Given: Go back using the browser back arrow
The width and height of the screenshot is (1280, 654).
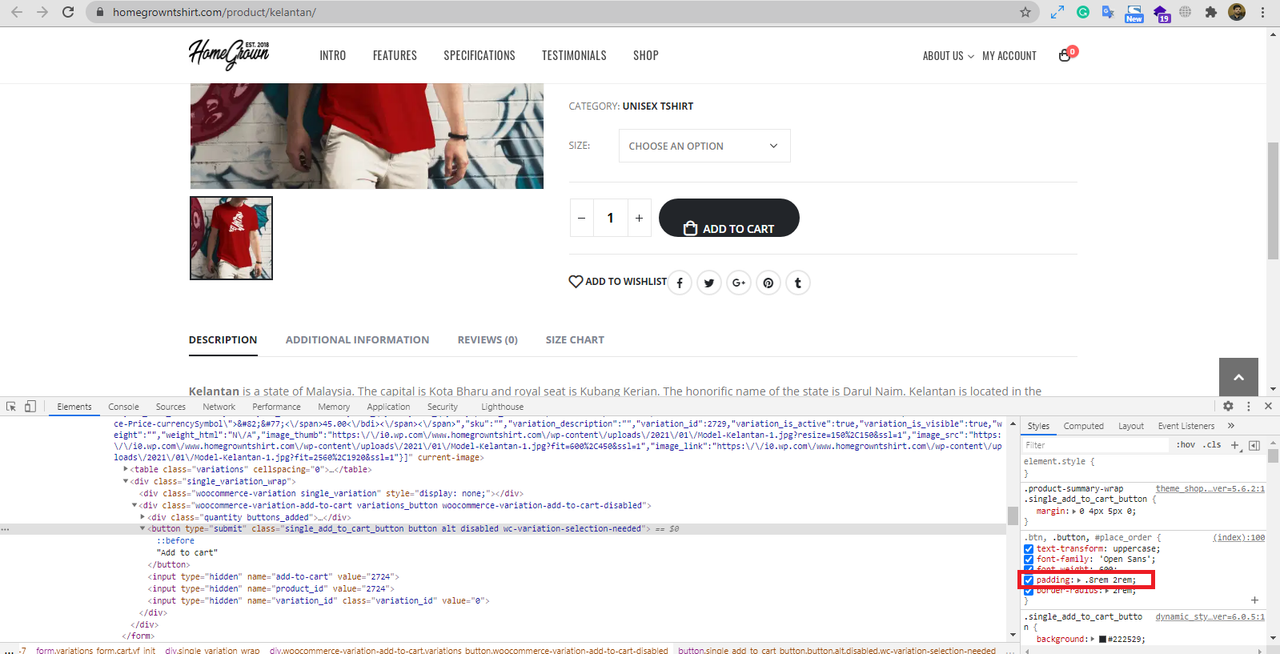Looking at the screenshot, I should [15, 12].
